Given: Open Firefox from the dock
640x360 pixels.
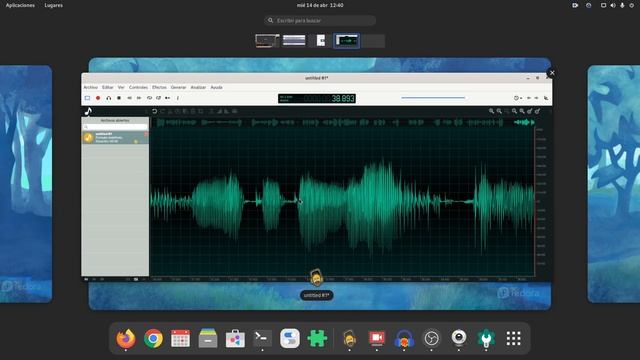Looking at the screenshot, I should [x=126, y=338].
